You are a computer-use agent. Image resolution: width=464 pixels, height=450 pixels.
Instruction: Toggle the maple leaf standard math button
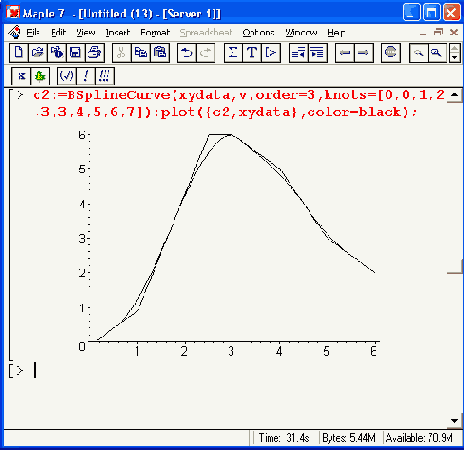40,76
